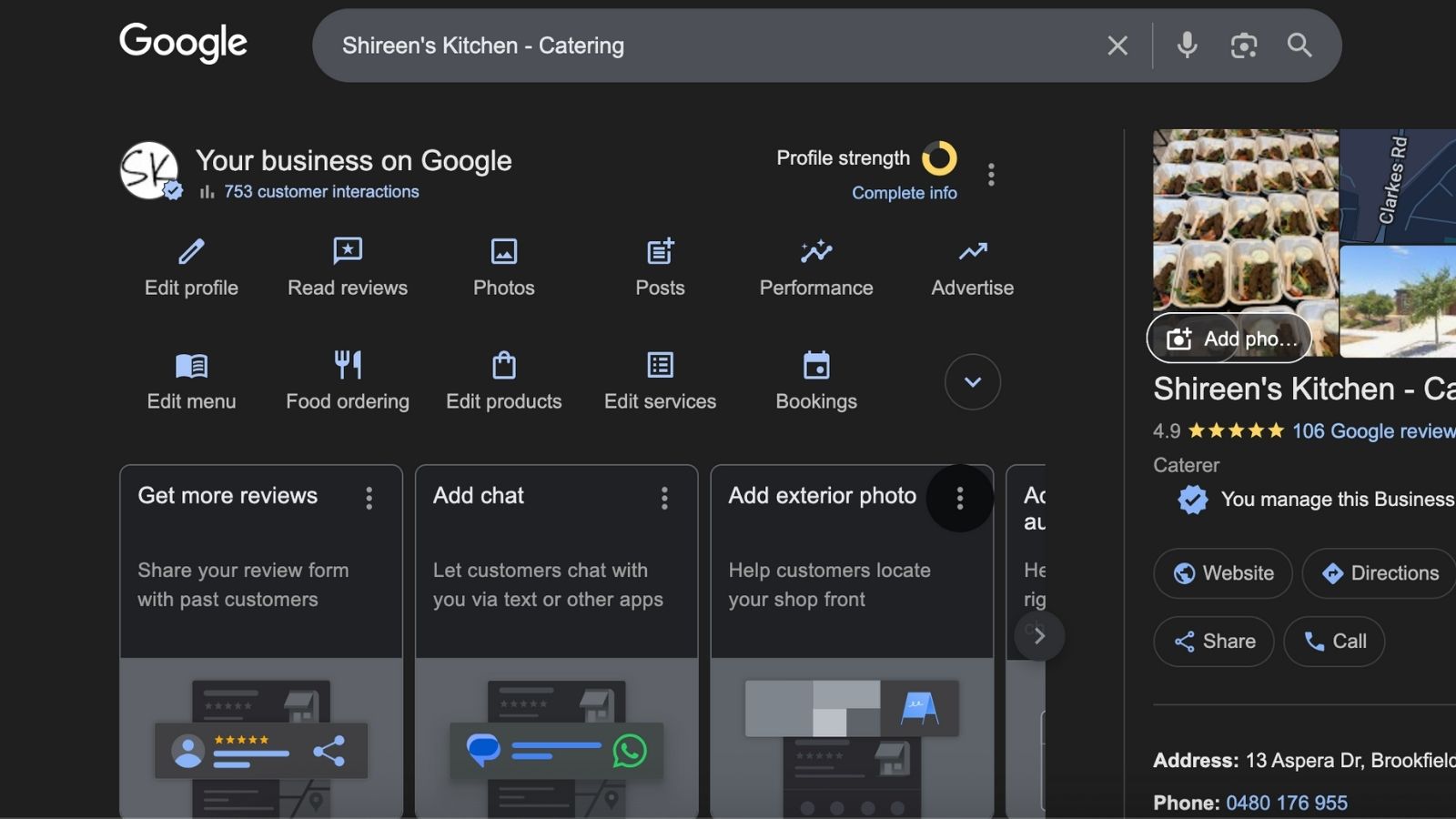Open Bookings calendar icon
Viewport: 1456px width, 819px height.
click(x=815, y=365)
